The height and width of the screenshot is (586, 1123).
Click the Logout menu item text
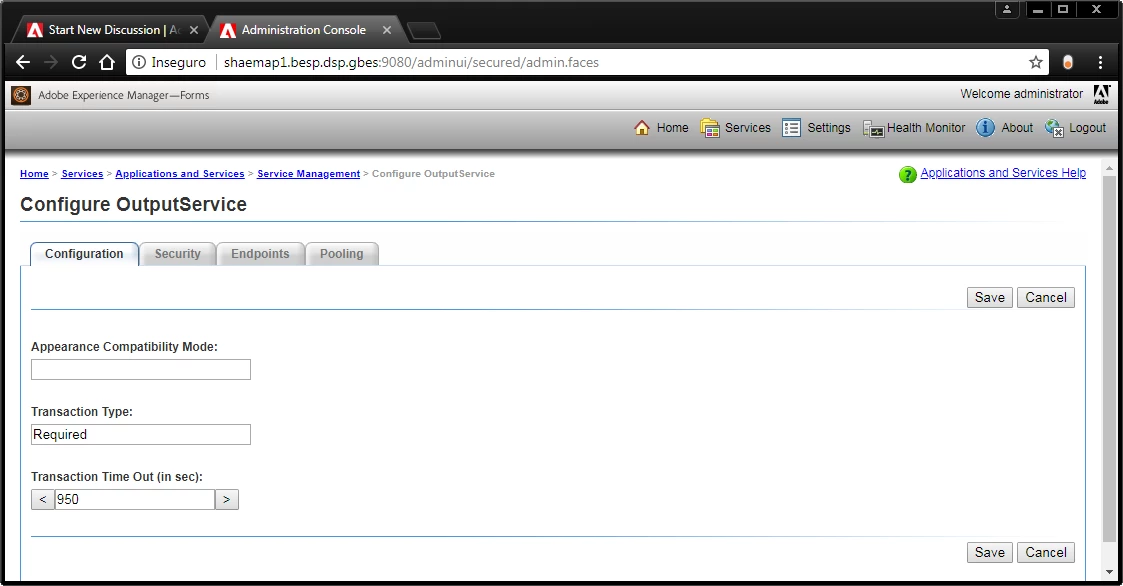(x=1087, y=128)
